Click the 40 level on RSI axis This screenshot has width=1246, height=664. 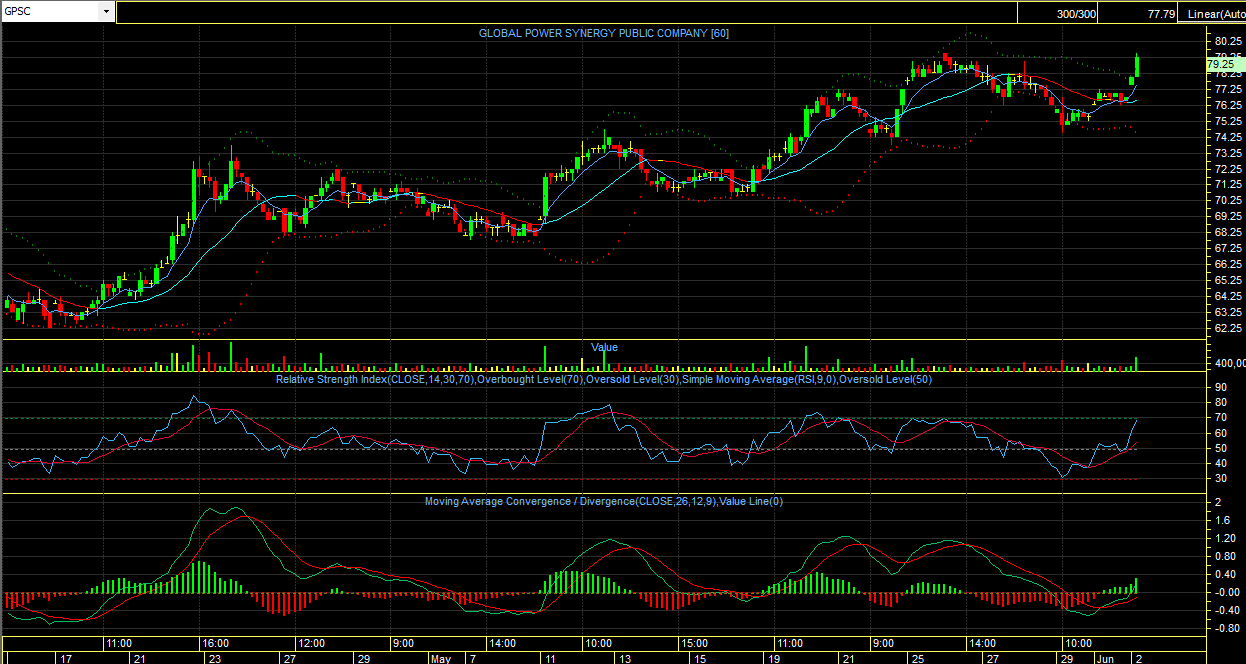coord(1221,463)
